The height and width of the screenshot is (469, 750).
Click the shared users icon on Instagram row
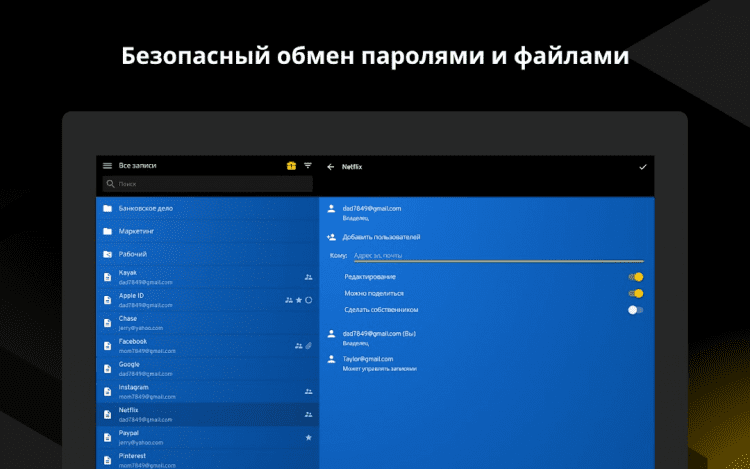tap(309, 392)
